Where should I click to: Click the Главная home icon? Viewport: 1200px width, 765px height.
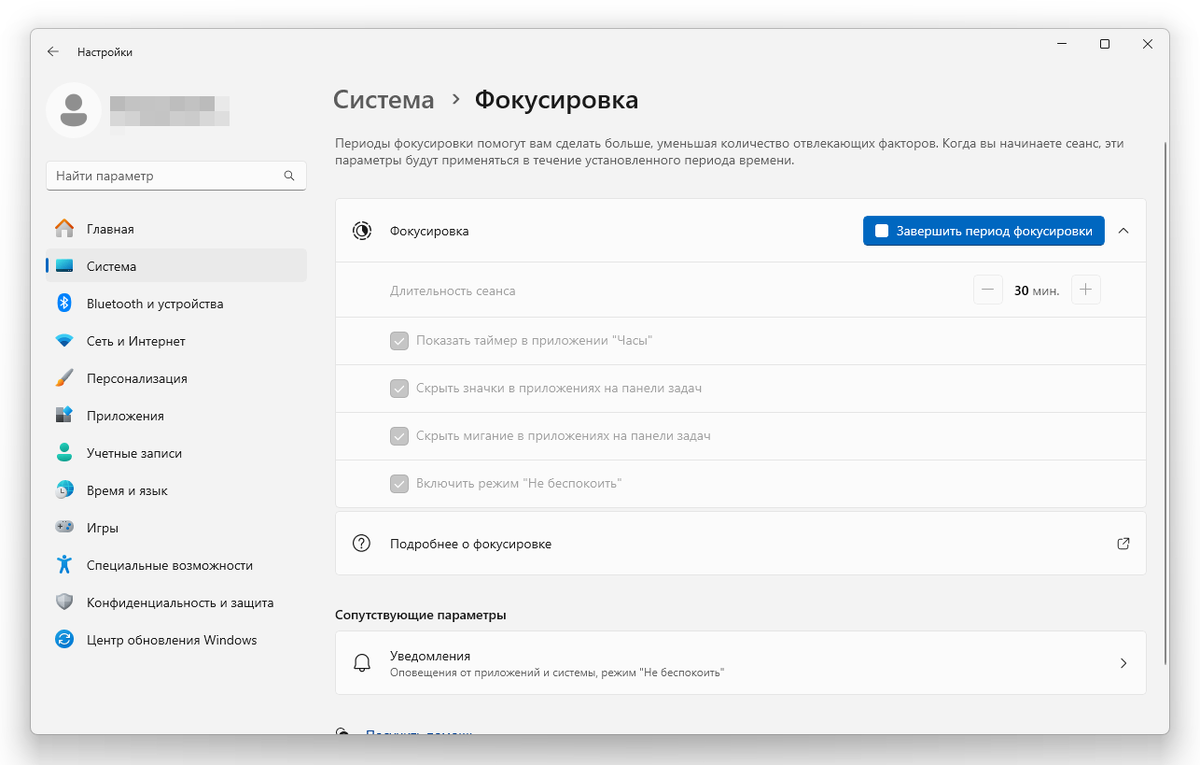65,229
